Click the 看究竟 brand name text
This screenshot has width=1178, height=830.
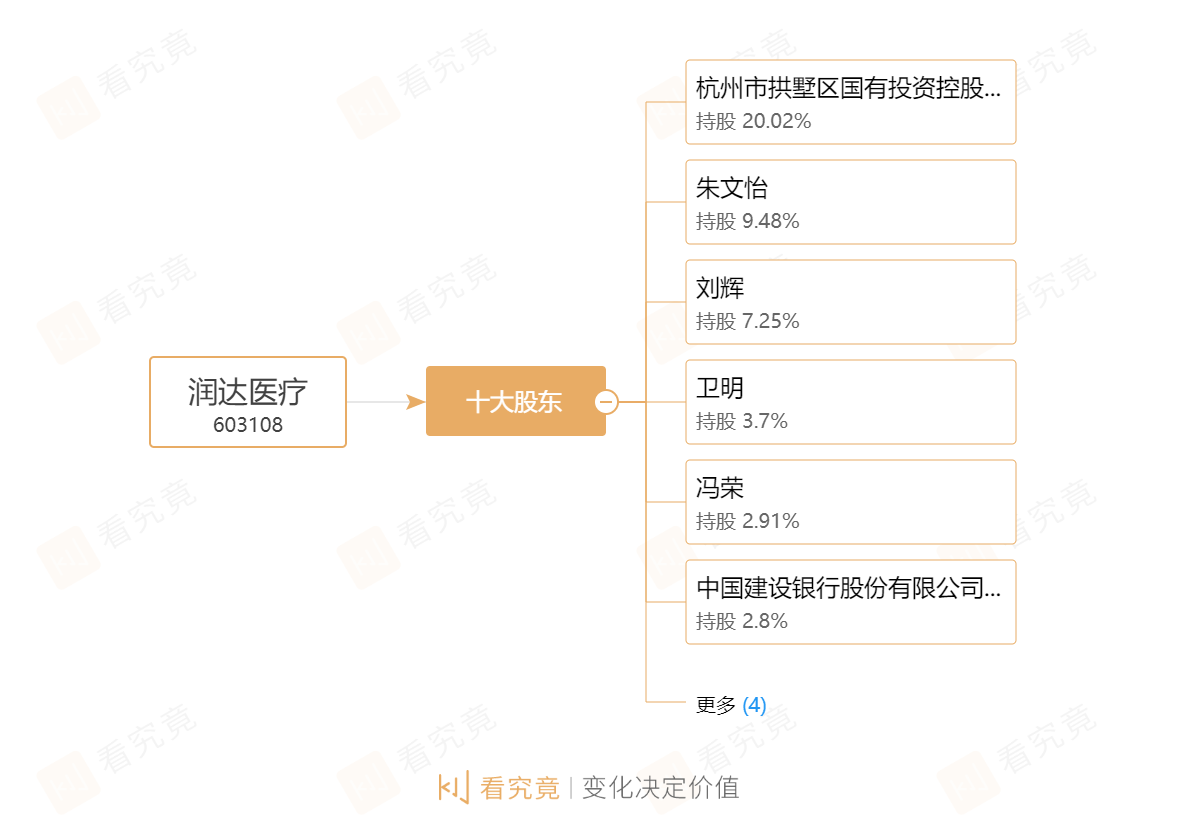(520, 788)
